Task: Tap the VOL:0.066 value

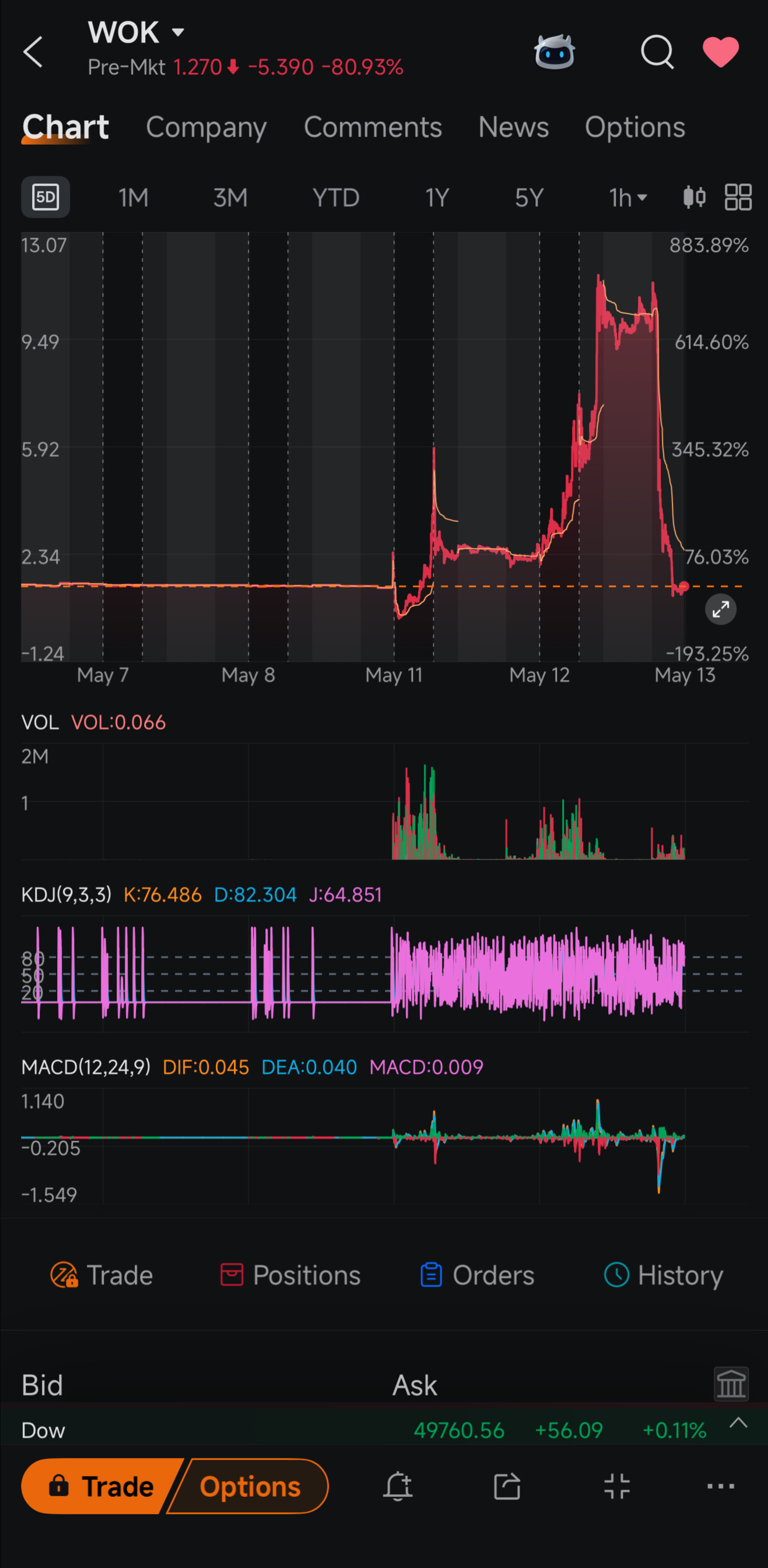Action: (x=118, y=722)
